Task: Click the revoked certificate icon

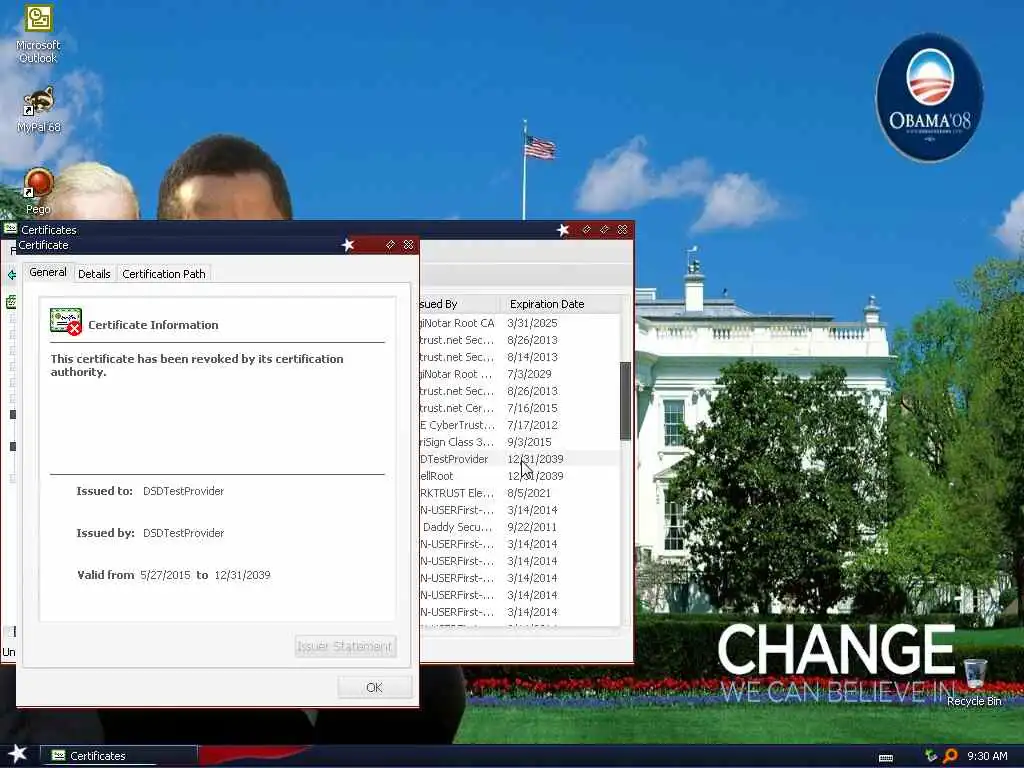Action: (66, 322)
